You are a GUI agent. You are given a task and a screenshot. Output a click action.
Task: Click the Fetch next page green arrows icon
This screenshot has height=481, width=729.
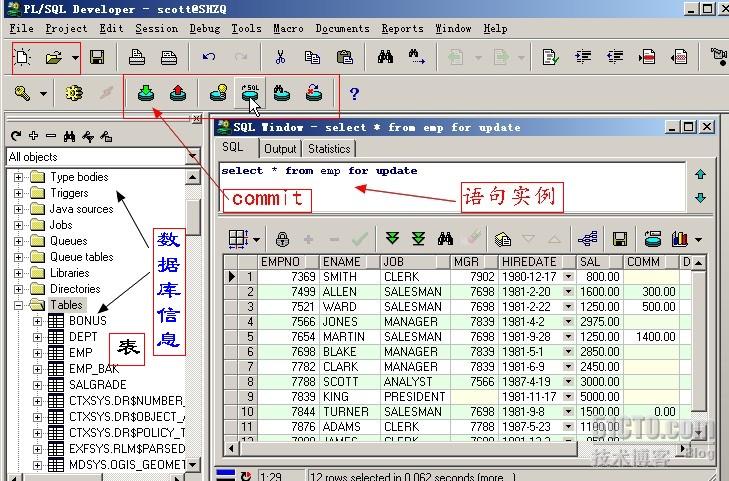(392, 239)
